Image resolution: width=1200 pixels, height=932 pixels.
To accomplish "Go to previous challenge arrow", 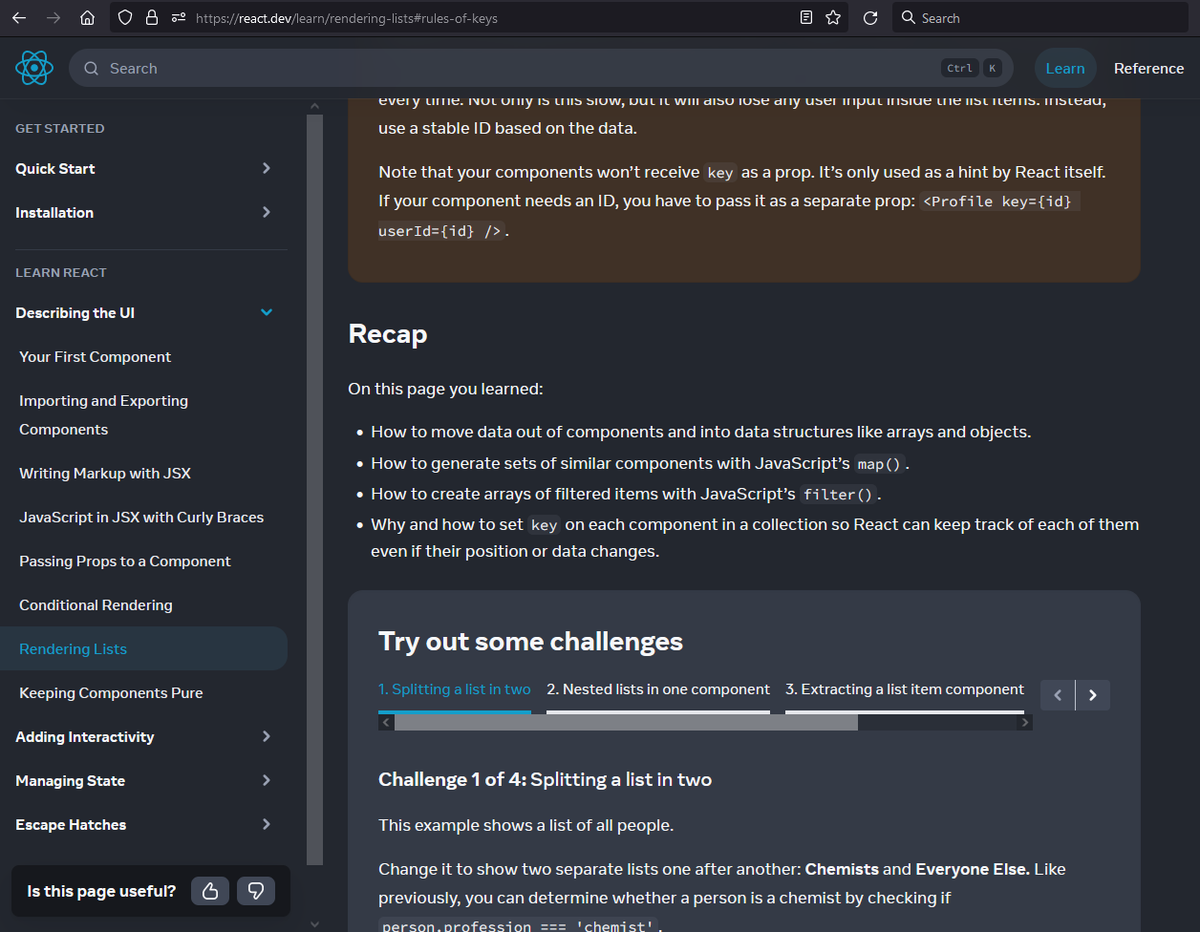I will click(x=1058, y=695).
